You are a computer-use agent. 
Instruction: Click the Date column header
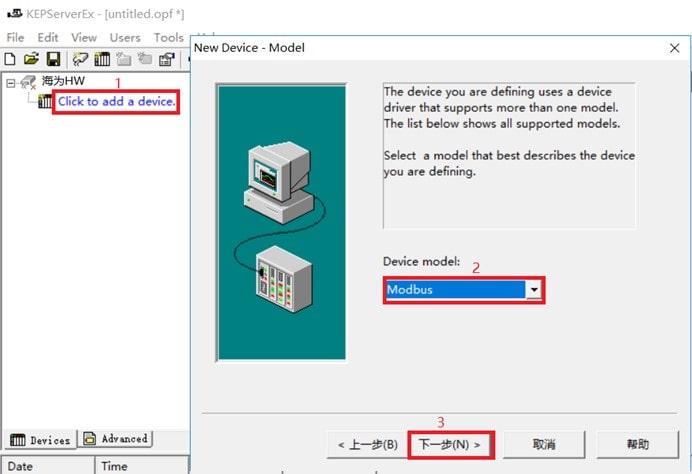(x=49, y=466)
